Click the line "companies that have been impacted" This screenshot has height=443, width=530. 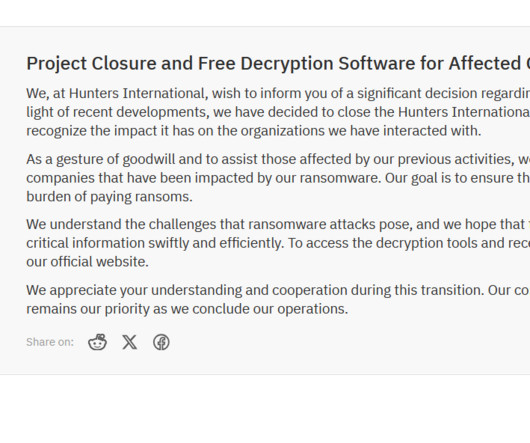tap(278, 178)
